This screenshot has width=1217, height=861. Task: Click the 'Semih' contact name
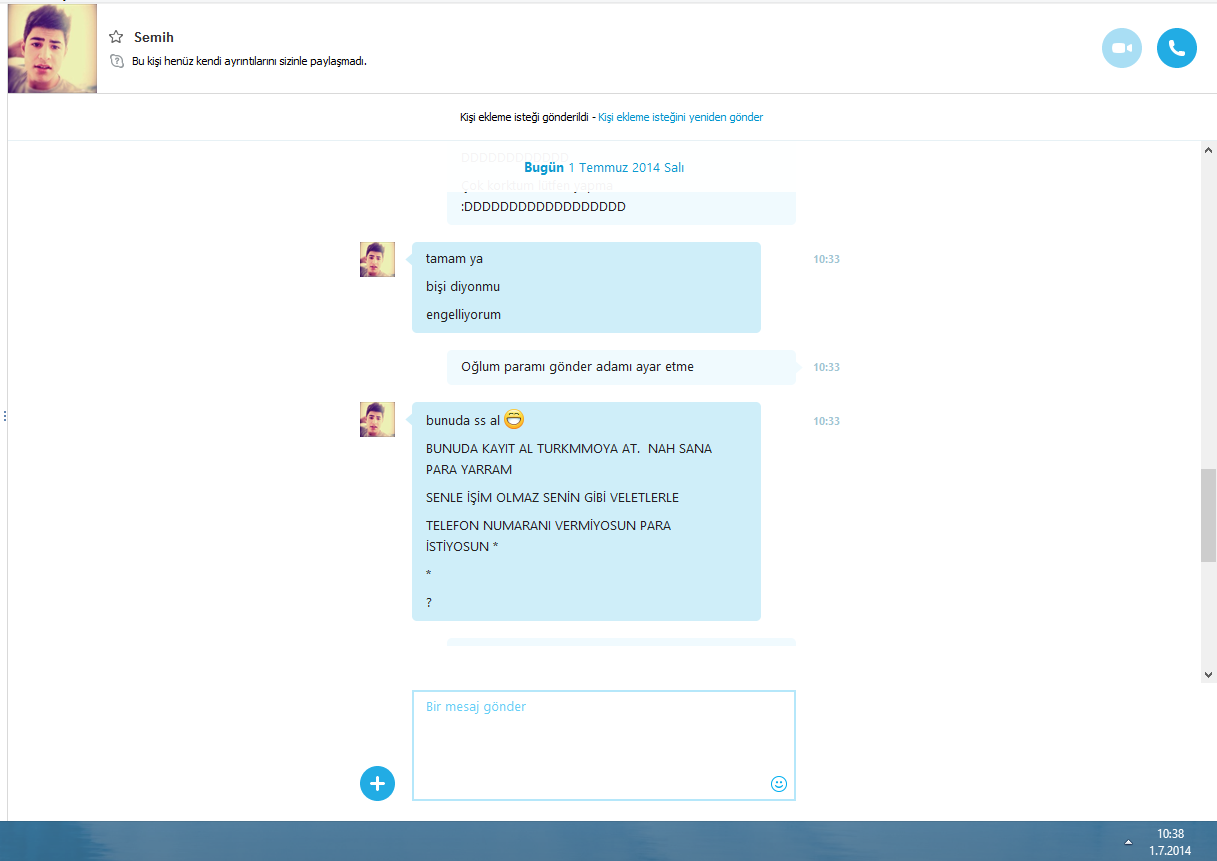pos(154,37)
